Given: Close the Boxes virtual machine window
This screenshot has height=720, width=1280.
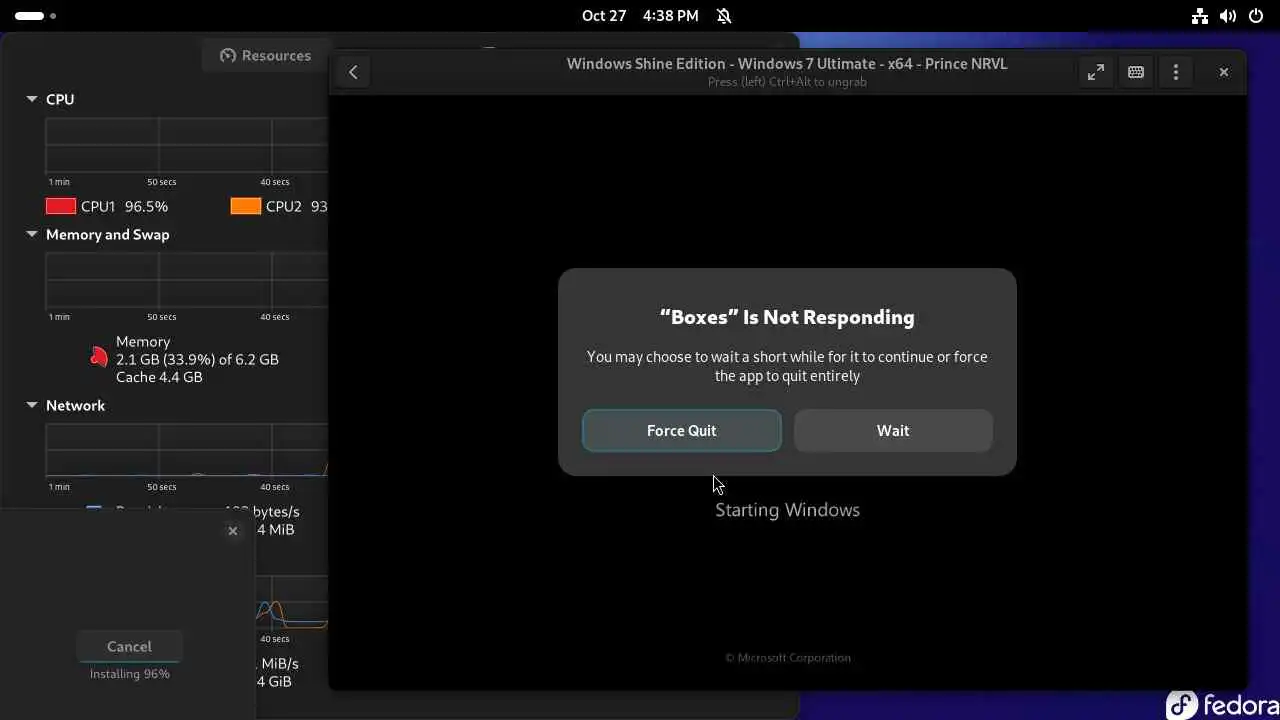Looking at the screenshot, I should (1223, 72).
